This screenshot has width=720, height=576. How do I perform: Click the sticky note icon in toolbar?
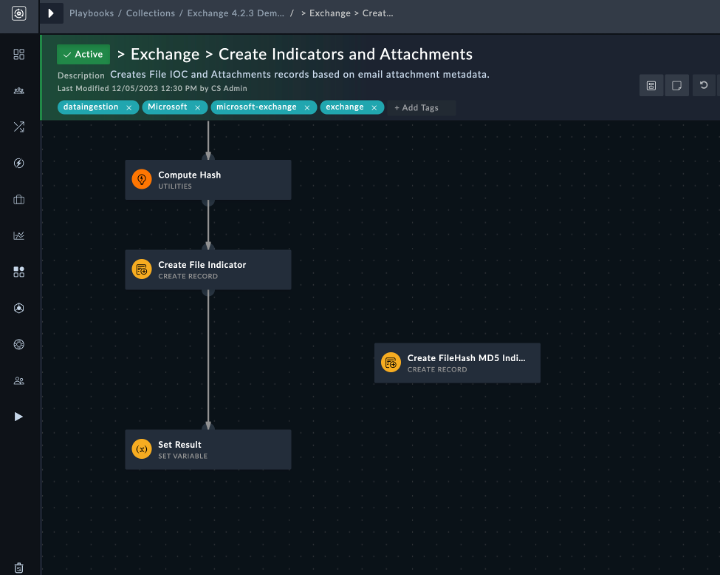[x=677, y=86]
